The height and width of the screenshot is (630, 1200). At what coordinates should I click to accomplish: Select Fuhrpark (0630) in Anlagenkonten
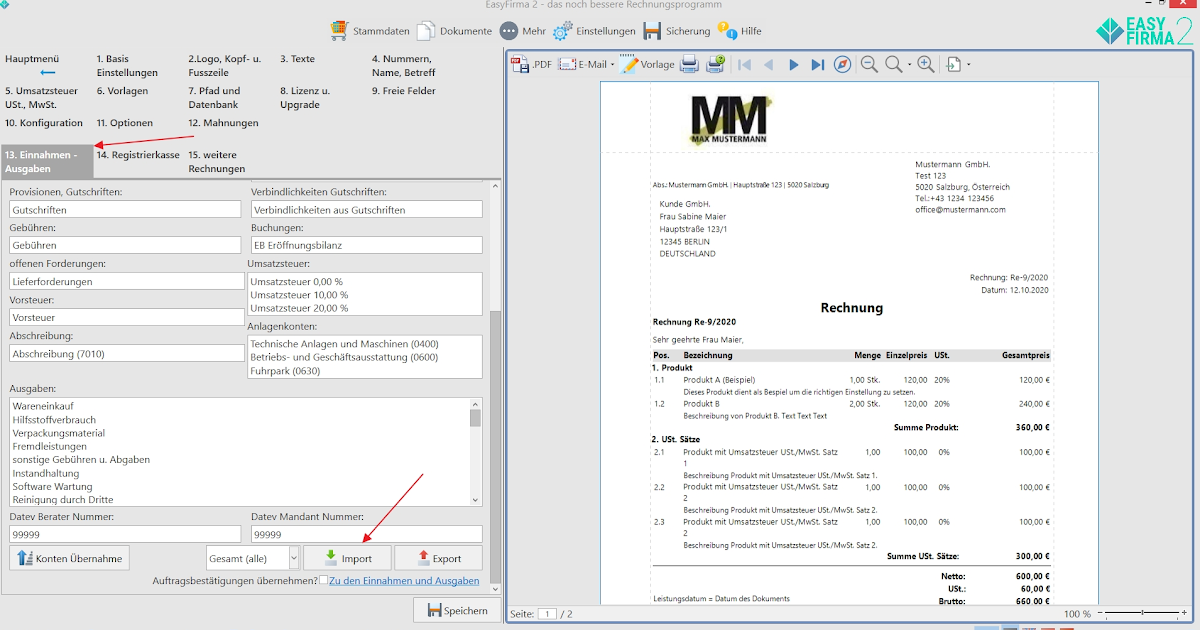coord(285,371)
